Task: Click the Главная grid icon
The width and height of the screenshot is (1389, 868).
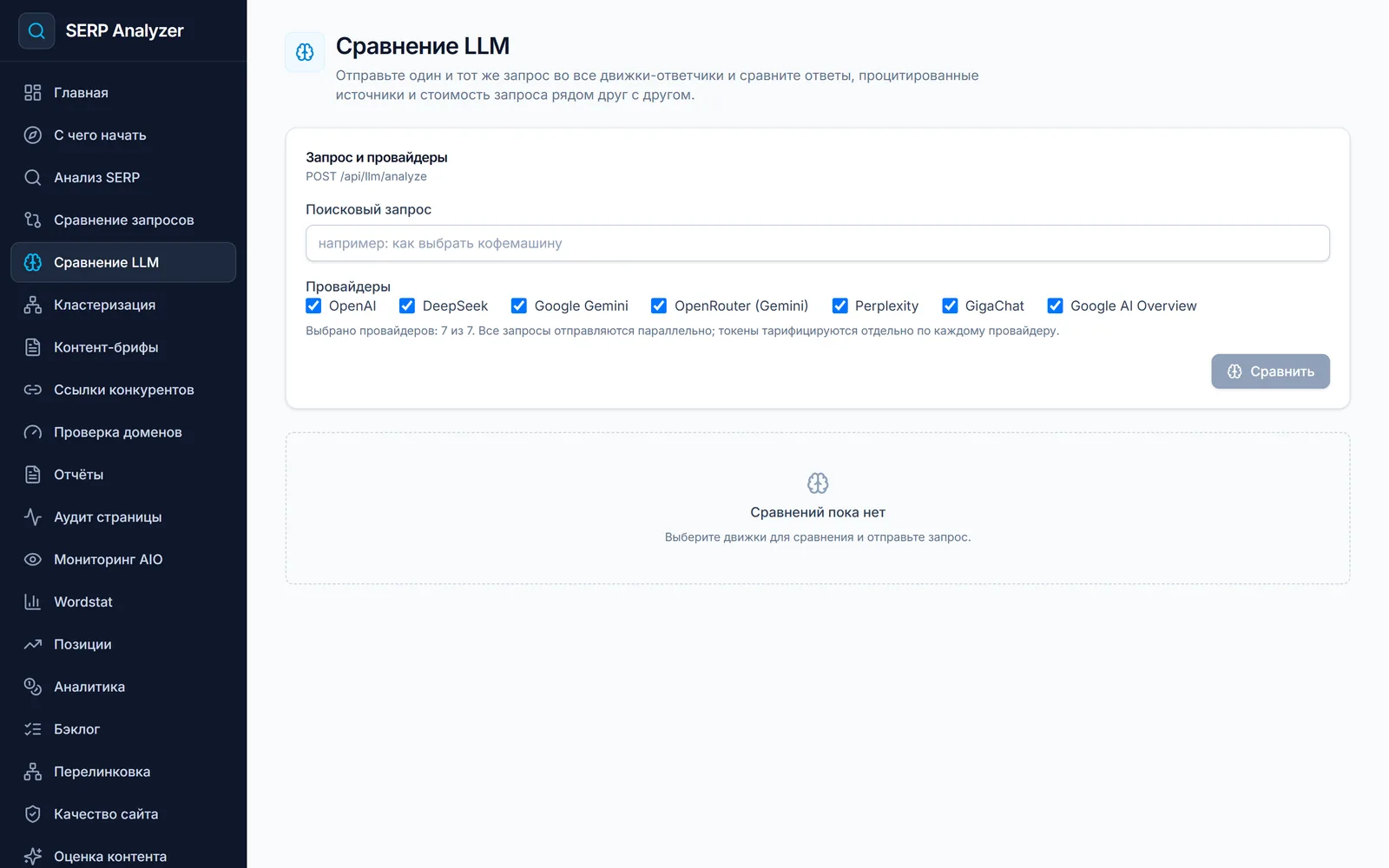Action: [33, 93]
